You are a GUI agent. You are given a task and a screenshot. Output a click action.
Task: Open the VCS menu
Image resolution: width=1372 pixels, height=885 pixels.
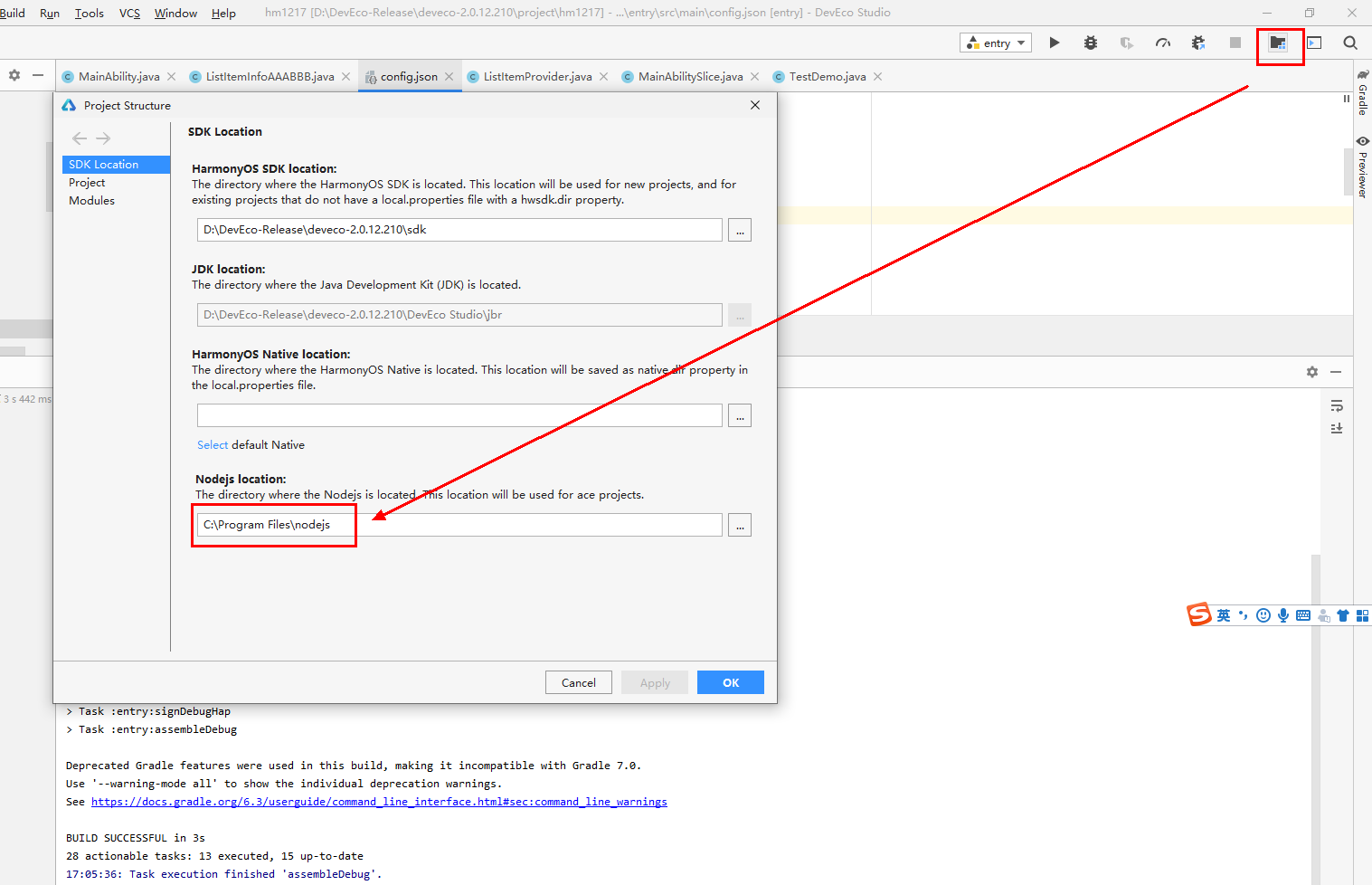point(129,13)
